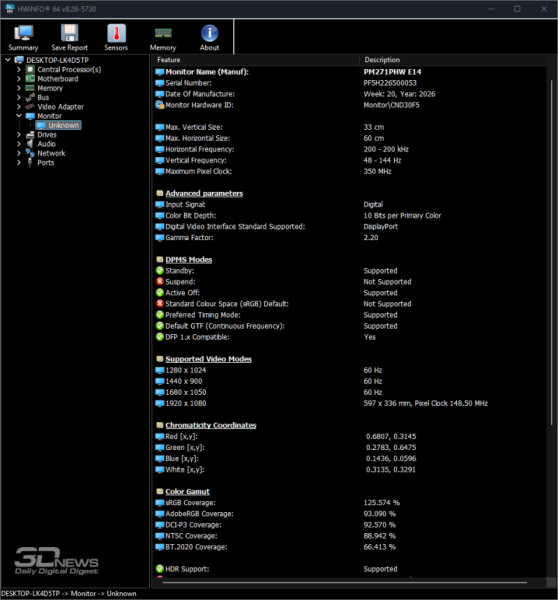Select the Video Adapter tree icon

coord(30,106)
